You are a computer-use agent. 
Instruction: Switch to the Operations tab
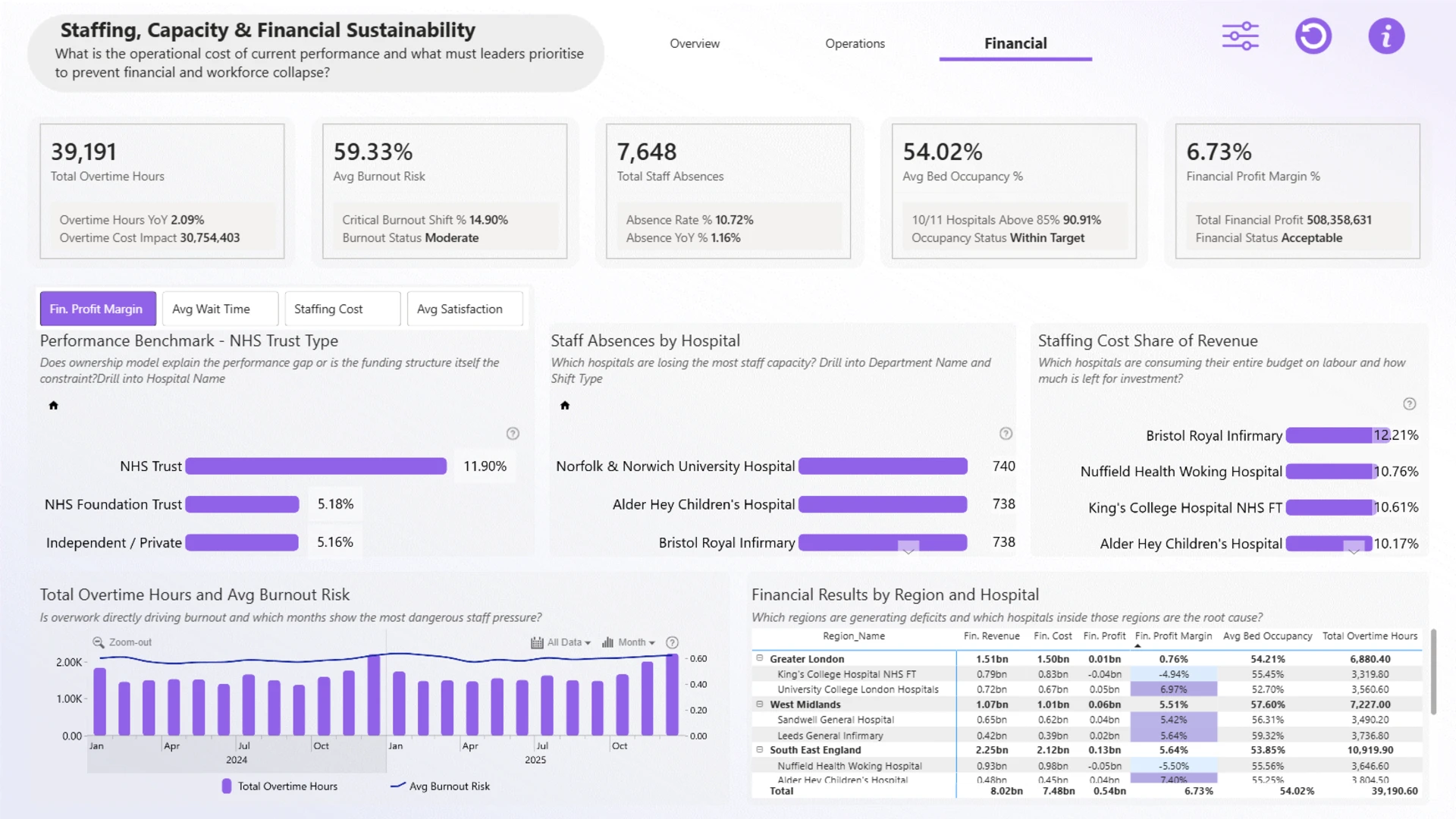point(855,43)
